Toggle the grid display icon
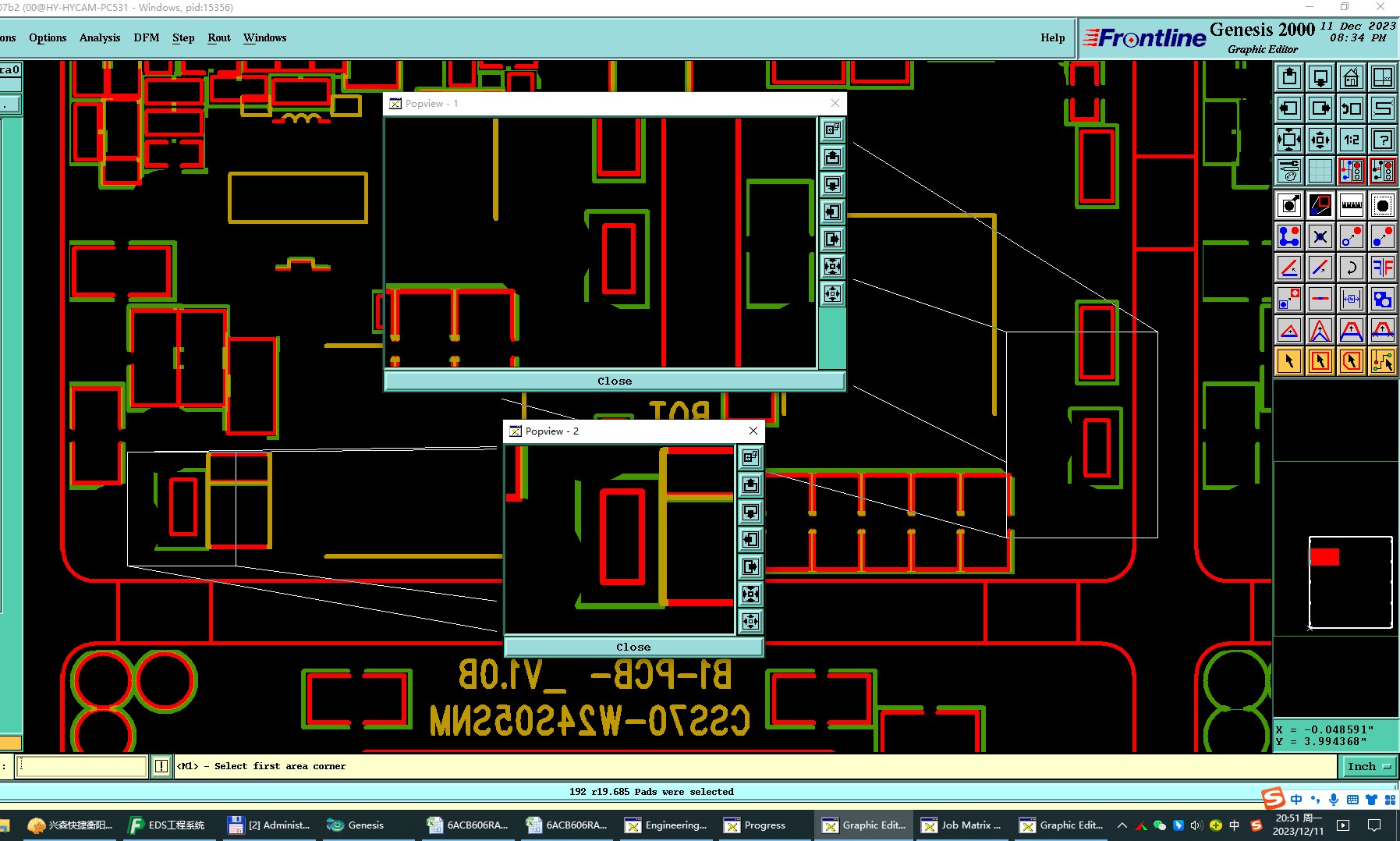 (1320, 171)
